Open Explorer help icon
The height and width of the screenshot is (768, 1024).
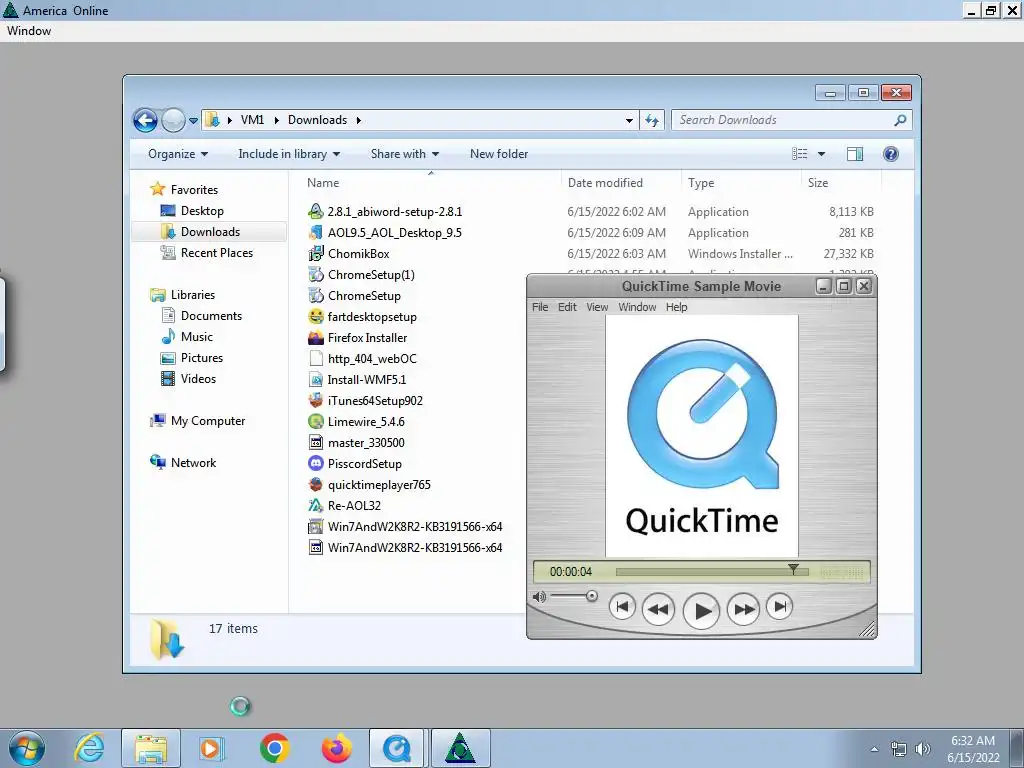point(890,154)
